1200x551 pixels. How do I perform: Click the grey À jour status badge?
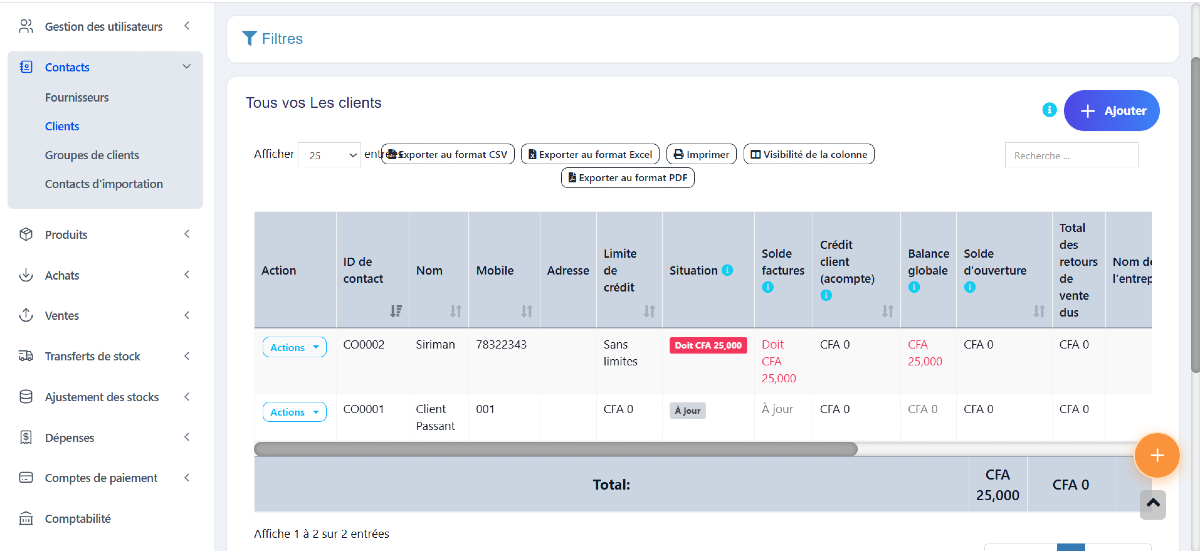688,410
